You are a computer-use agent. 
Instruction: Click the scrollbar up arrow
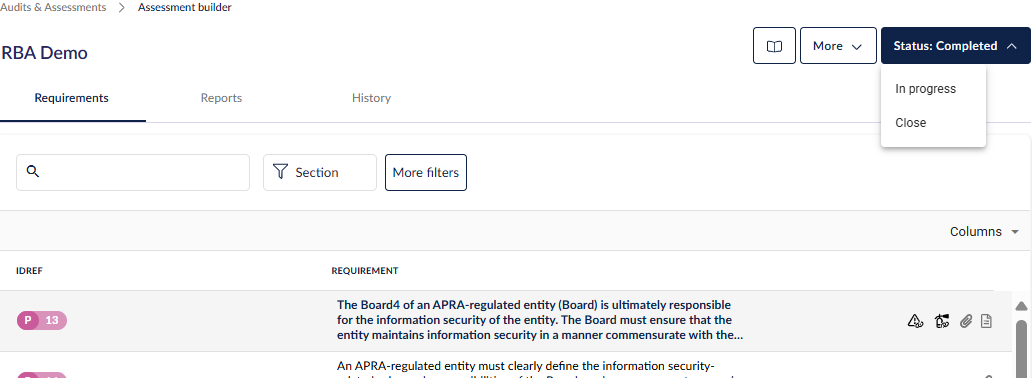pyautogui.click(x=1021, y=306)
